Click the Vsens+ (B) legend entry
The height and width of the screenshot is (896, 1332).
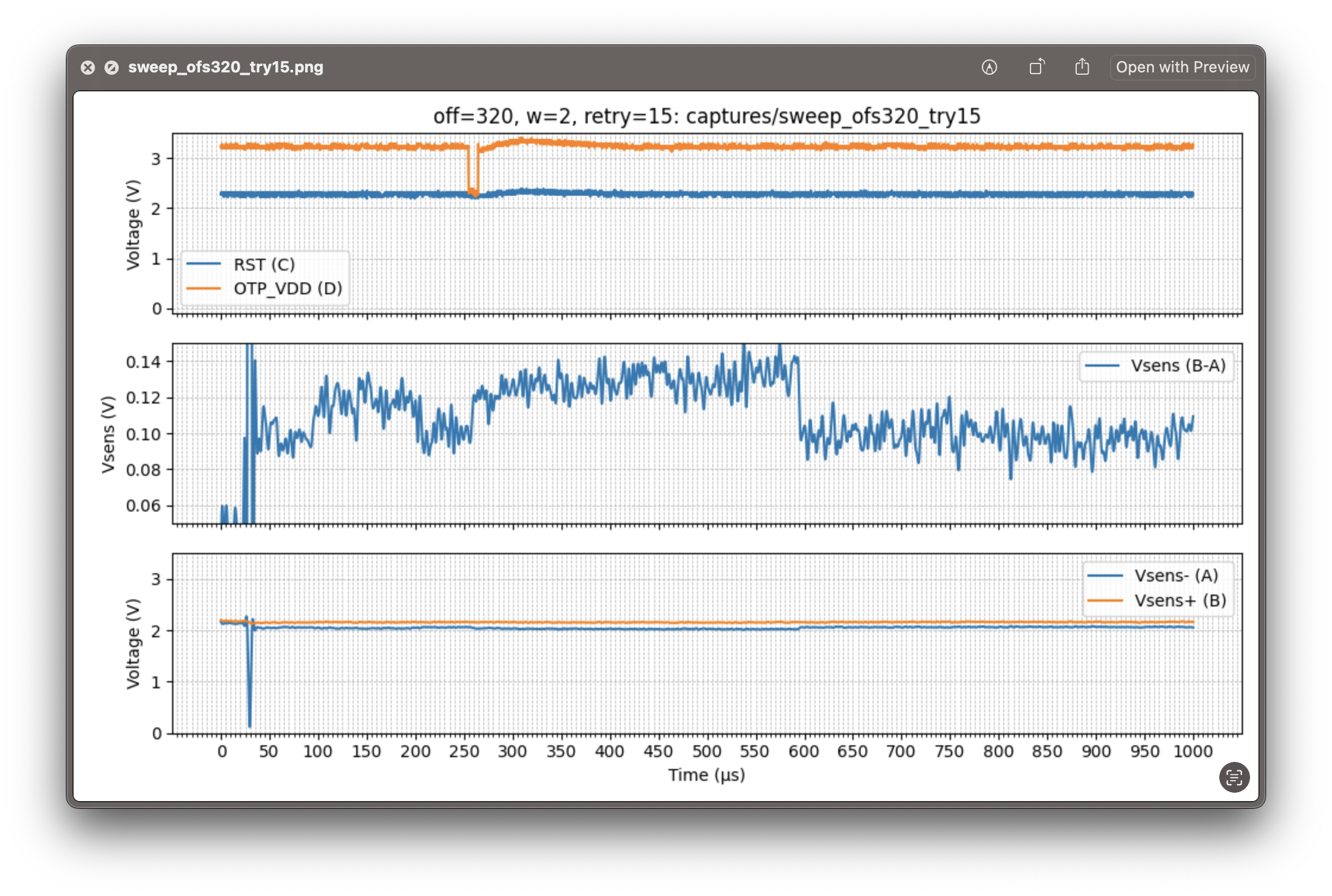[1180, 600]
